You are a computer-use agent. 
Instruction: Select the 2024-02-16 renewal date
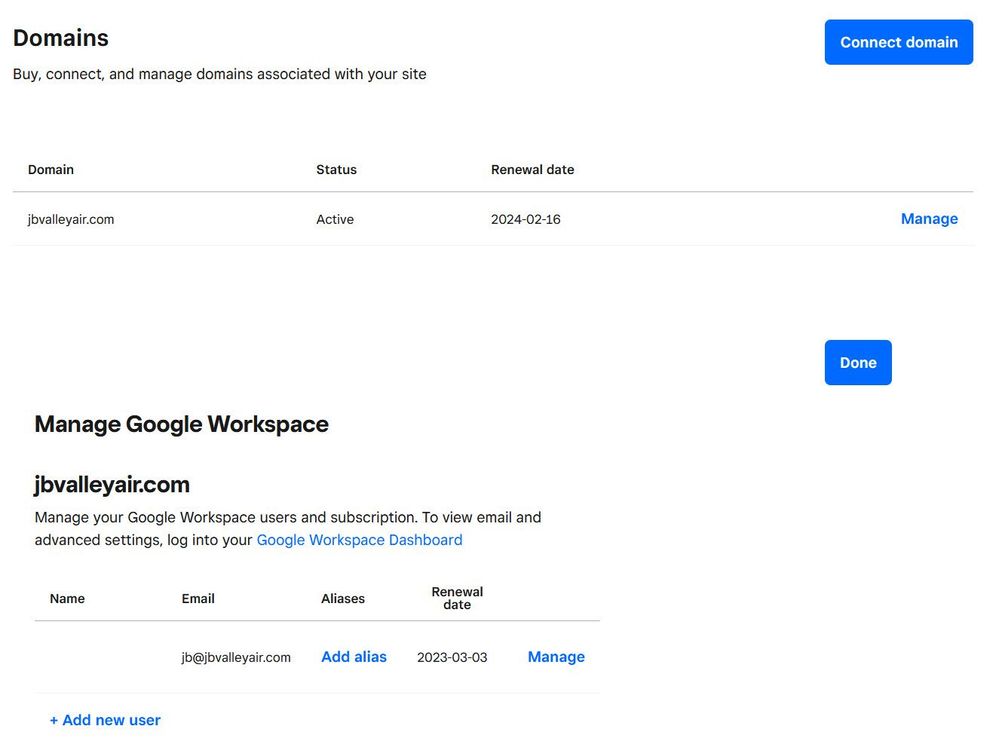(525, 220)
